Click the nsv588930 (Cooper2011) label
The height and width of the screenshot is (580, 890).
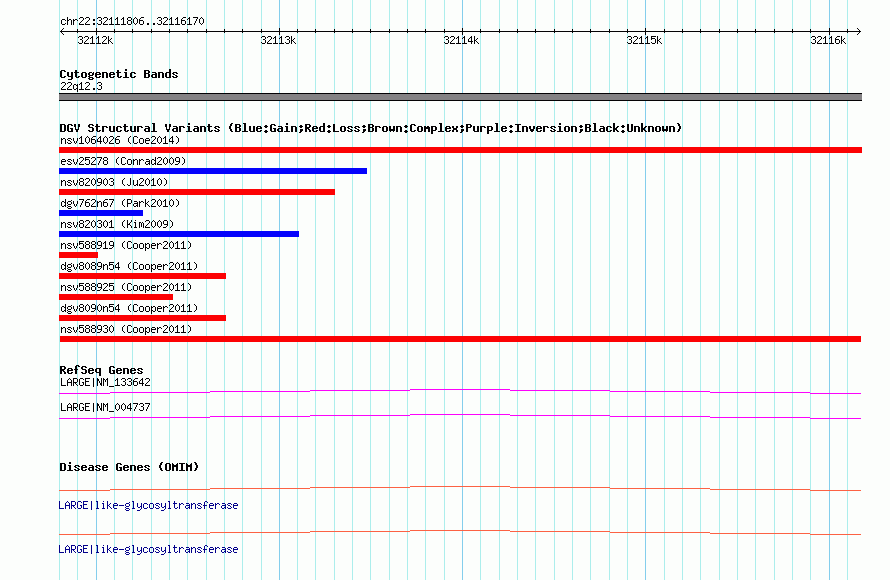pos(126,329)
